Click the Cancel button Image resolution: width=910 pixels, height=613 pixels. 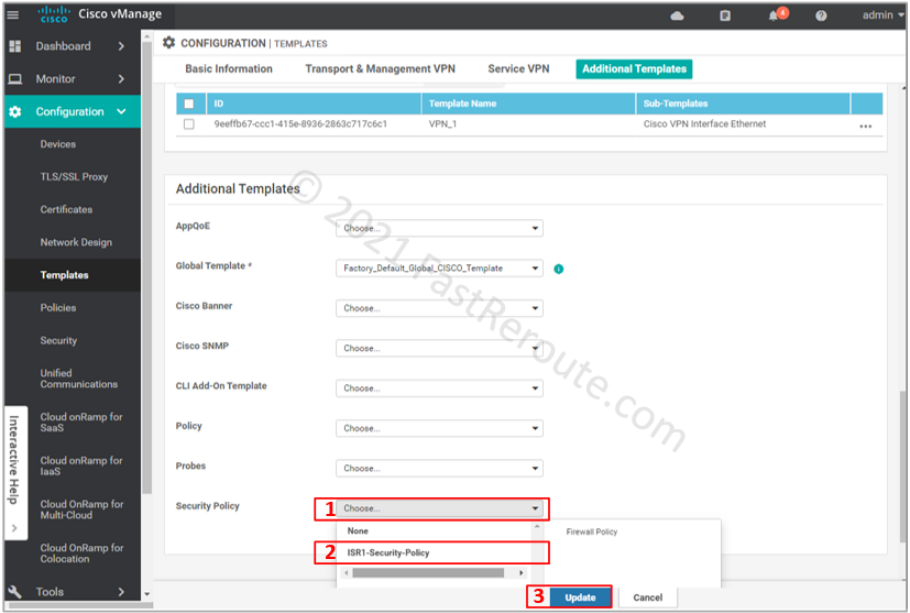648,597
